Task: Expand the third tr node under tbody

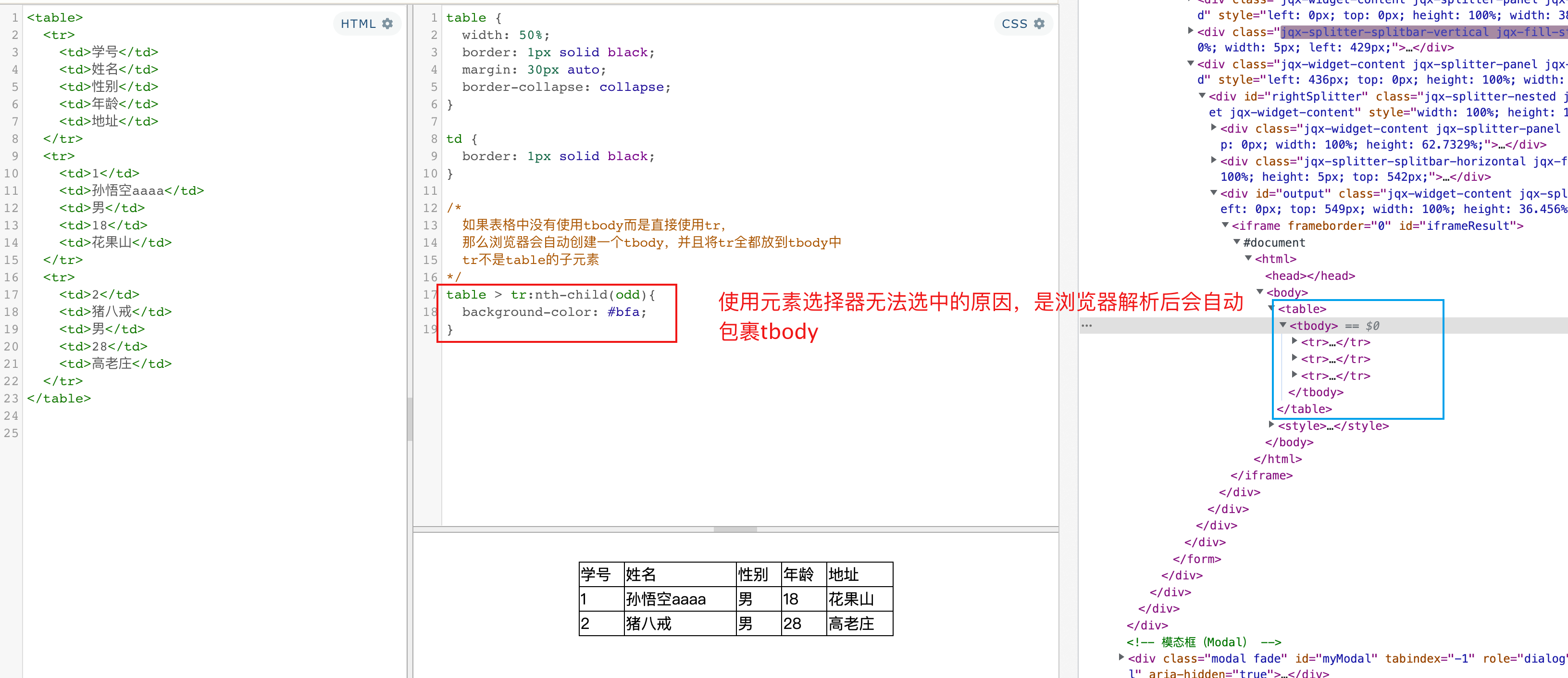Action: click(1294, 375)
